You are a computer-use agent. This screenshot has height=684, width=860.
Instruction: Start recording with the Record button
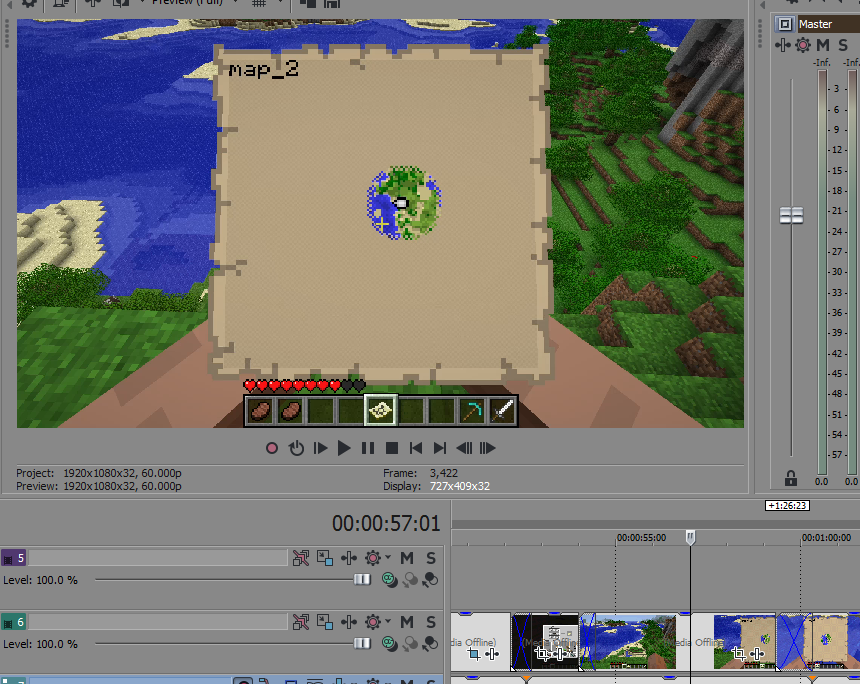[271, 448]
